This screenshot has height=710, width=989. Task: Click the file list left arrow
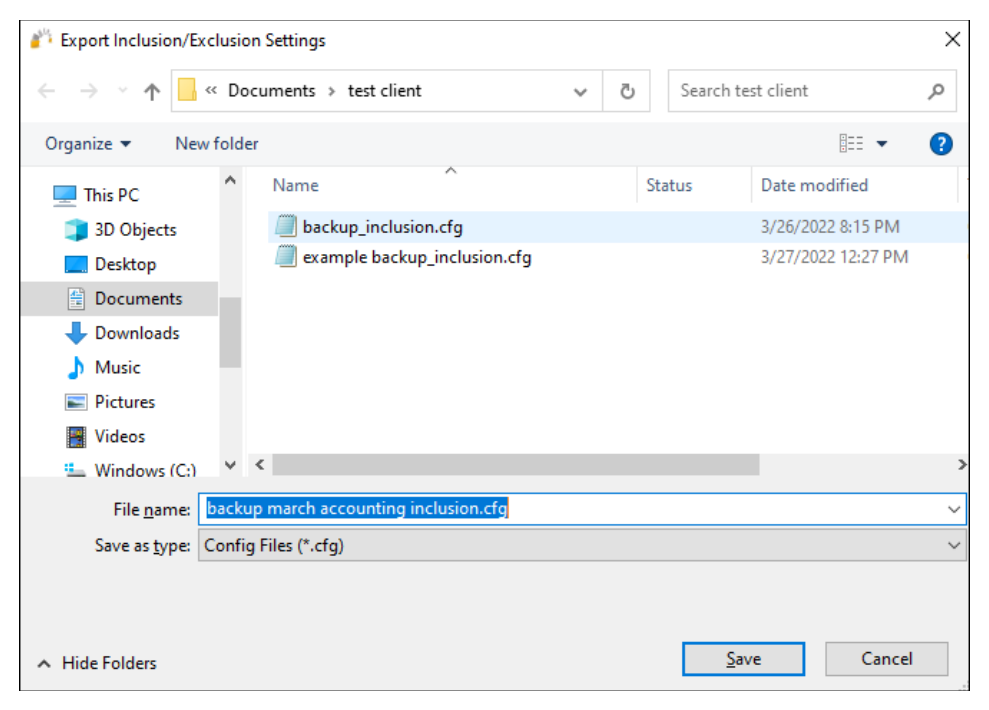pos(260,465)
